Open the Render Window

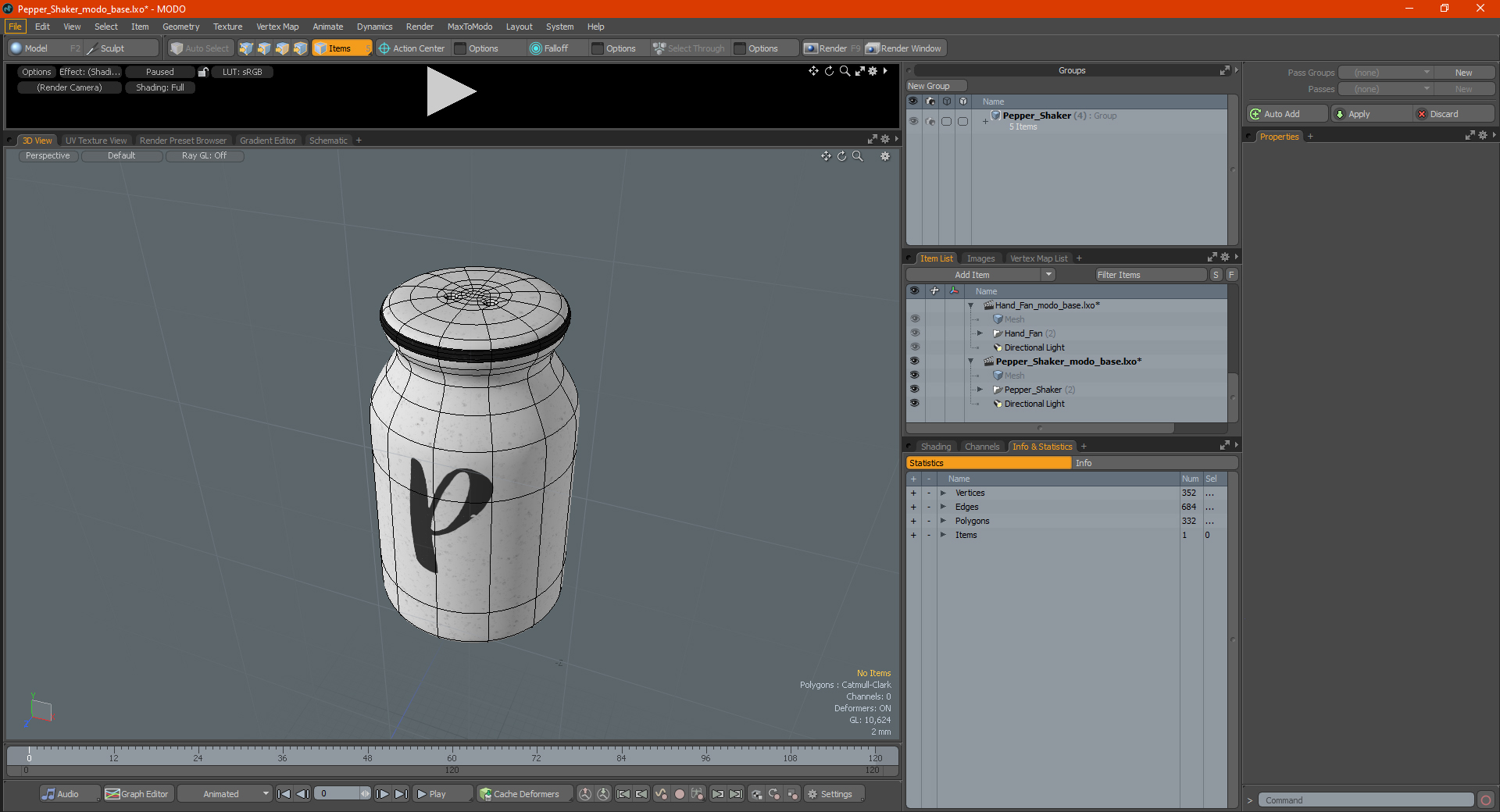904,48
